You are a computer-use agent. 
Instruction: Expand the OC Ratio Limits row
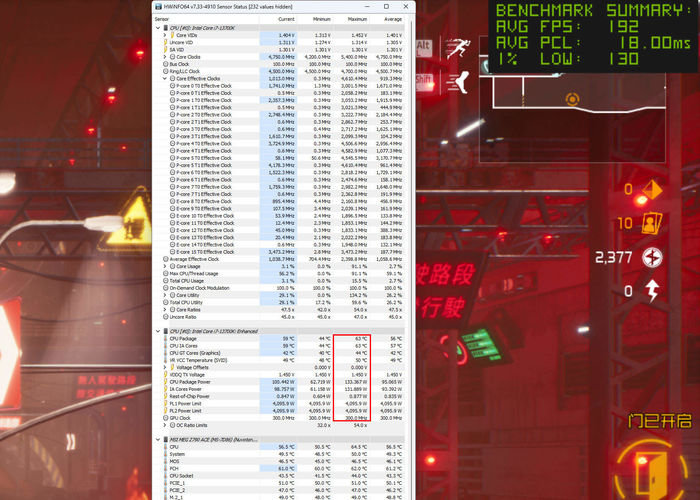point(165,425)
